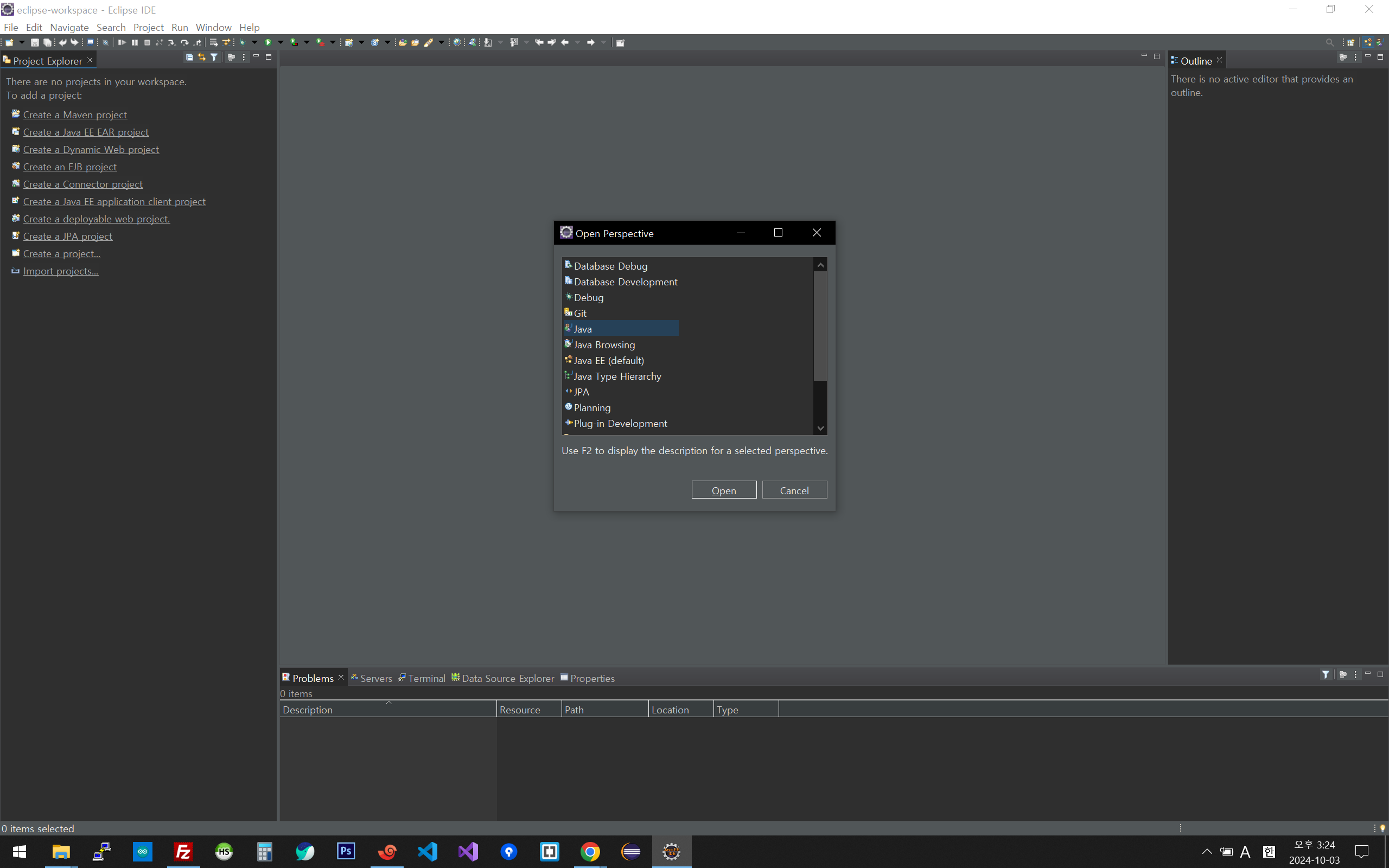Open the Project Explorer View Menu dots
The width and height of the screenshot is (1389, 868).
[244, 58]
